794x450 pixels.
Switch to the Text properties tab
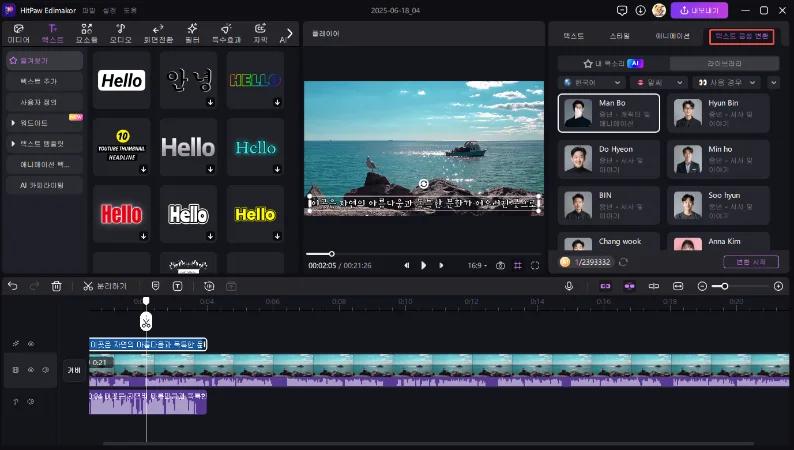click(573, 36)
